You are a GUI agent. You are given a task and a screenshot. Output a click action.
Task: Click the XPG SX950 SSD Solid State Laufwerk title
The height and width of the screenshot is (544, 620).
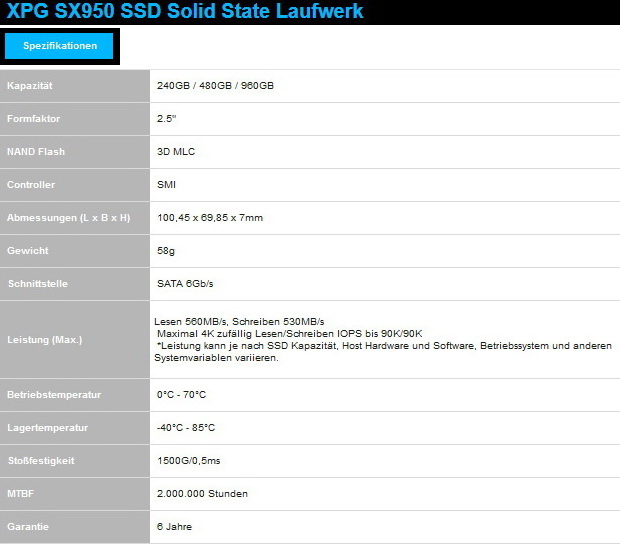tap(185, 11)
